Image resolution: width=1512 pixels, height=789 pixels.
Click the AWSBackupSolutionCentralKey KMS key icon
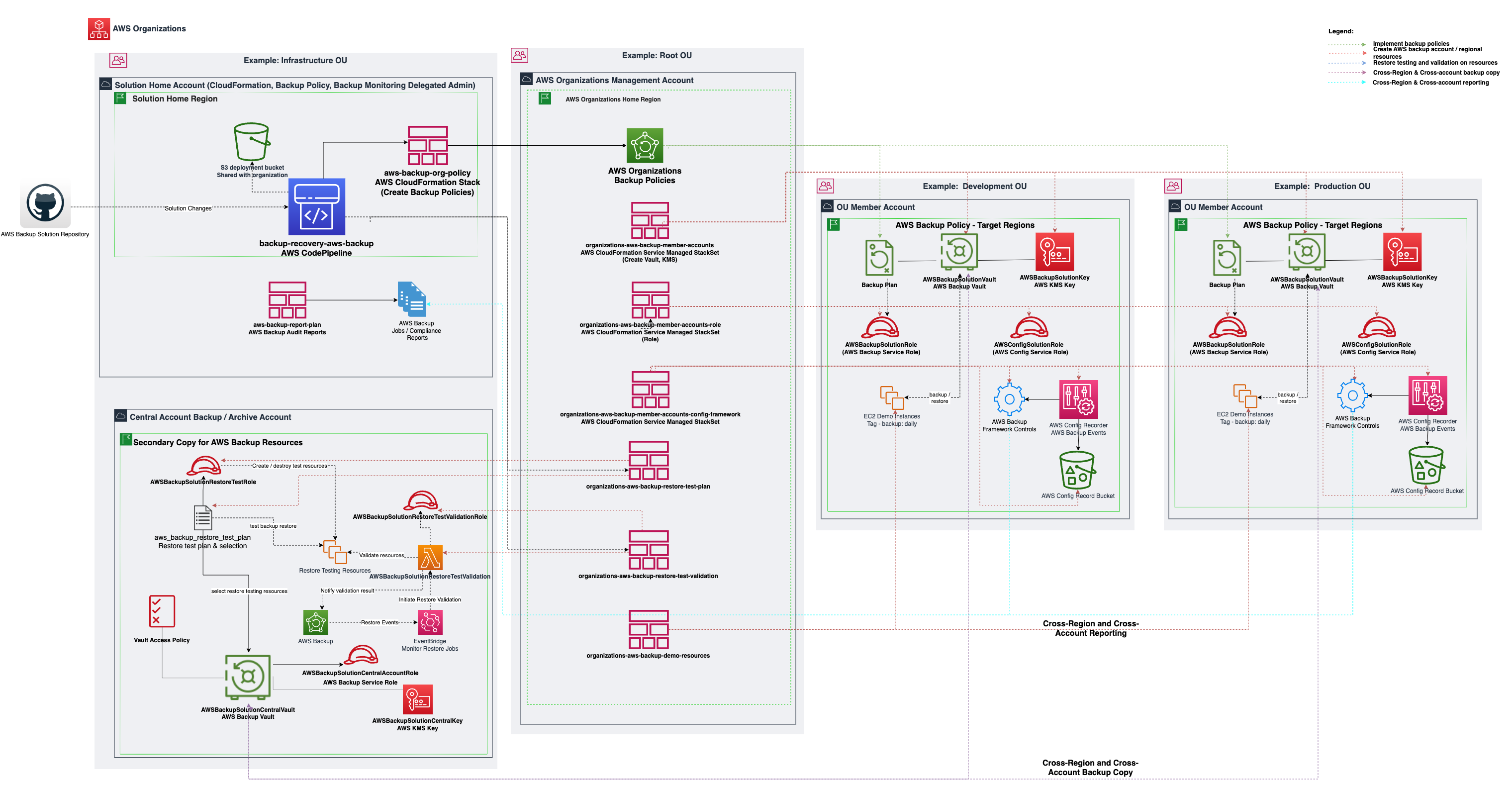pos(417,700)
